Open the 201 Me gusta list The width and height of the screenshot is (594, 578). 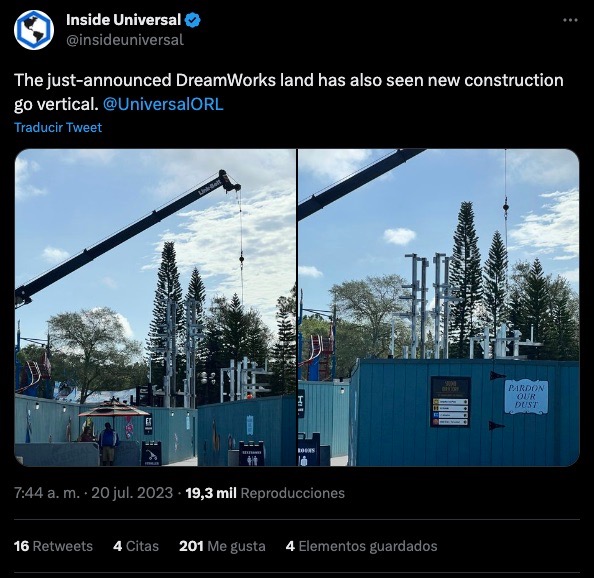[x=222, y=546]
